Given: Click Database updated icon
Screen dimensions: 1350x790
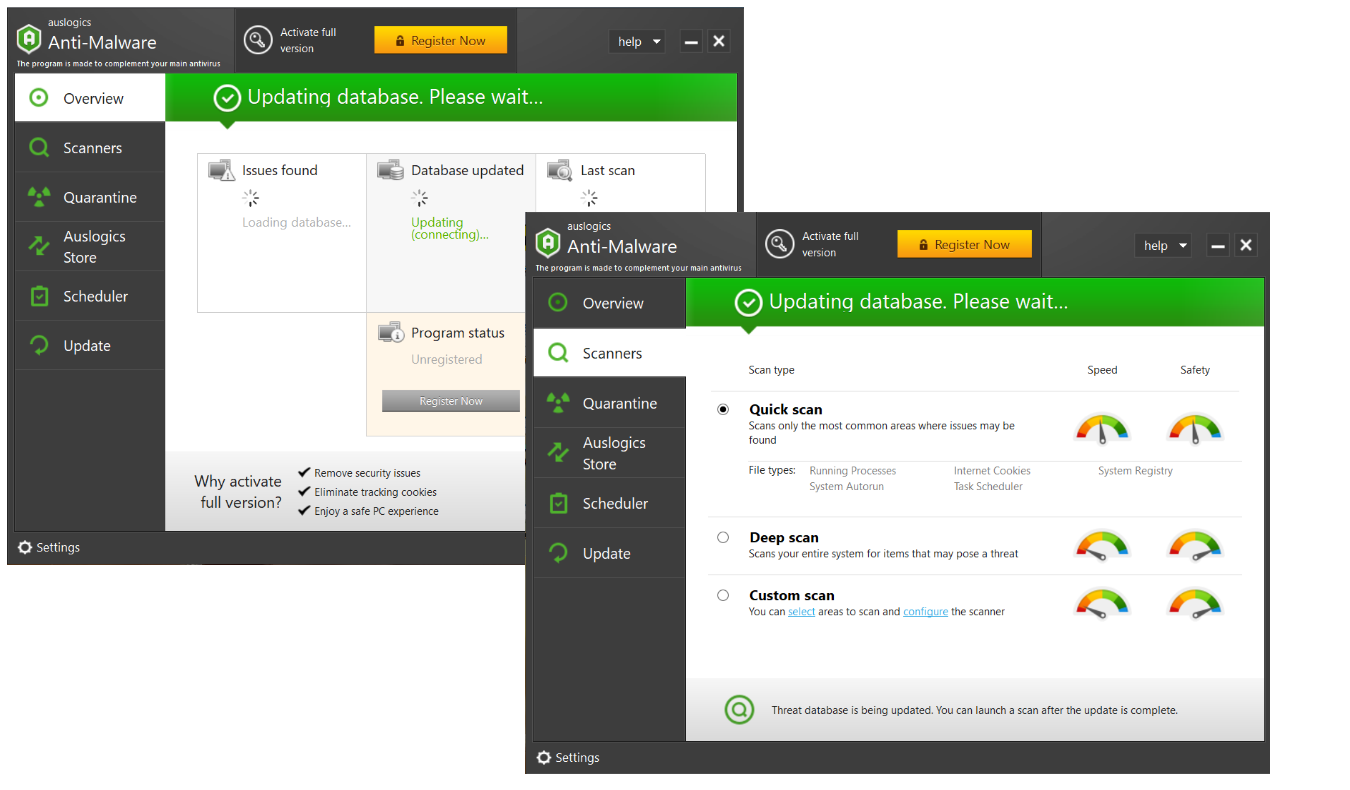Looking at the screenshot, I should 390,170.
